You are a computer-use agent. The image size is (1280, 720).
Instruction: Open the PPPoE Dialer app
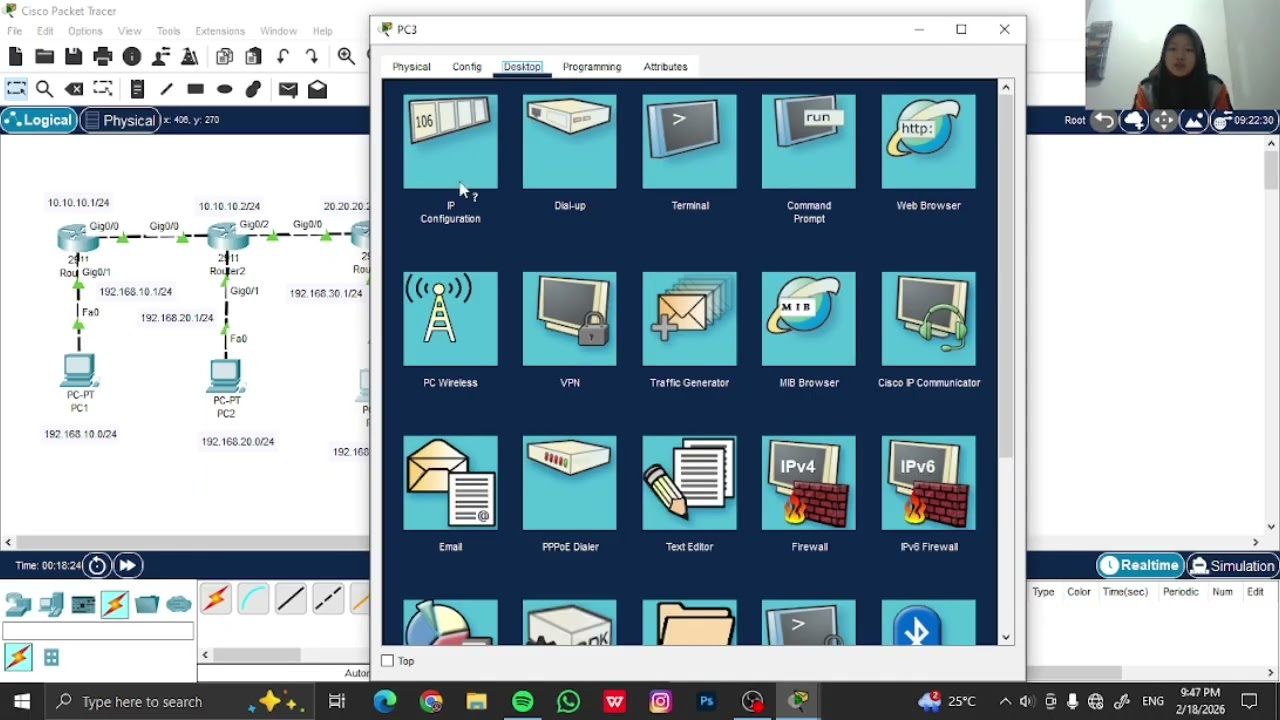[570, 483]
